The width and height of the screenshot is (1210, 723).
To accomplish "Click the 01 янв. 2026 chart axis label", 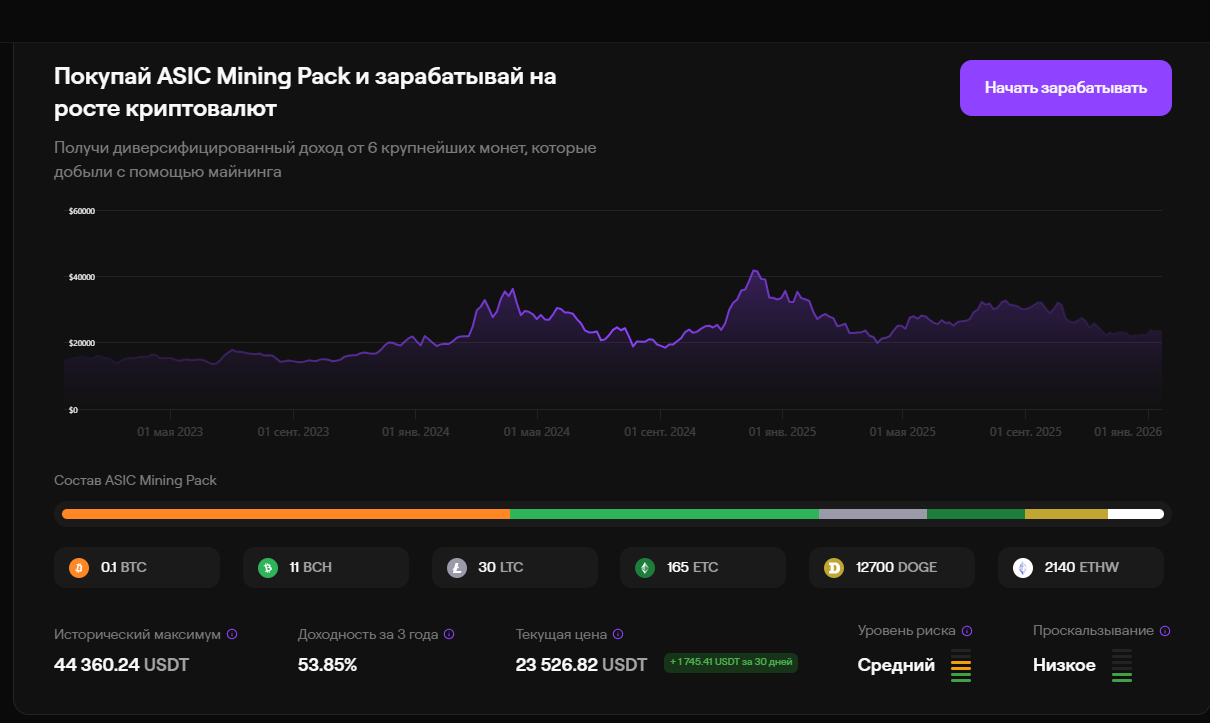I will (x=1128, y=432).
